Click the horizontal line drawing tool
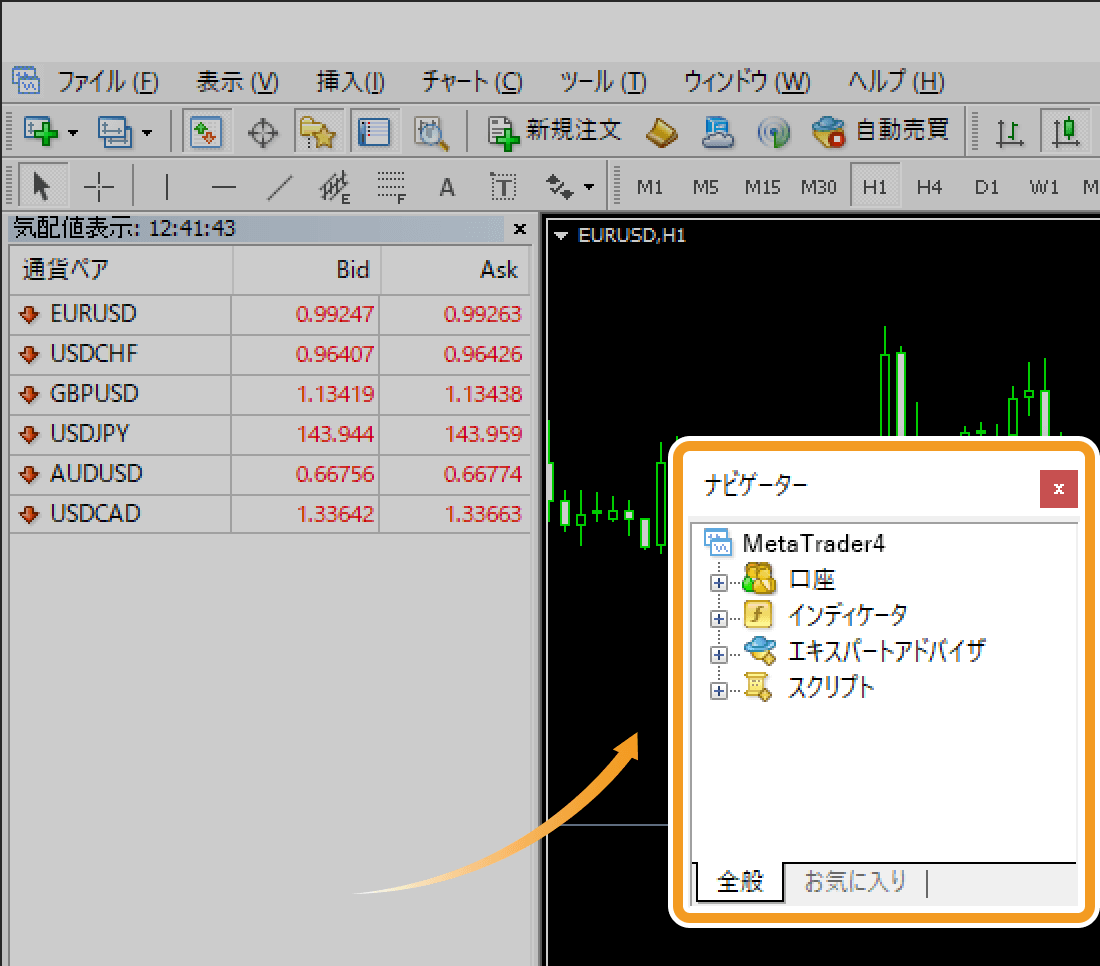Screen dimensions: 1100x966 [224, 186]
